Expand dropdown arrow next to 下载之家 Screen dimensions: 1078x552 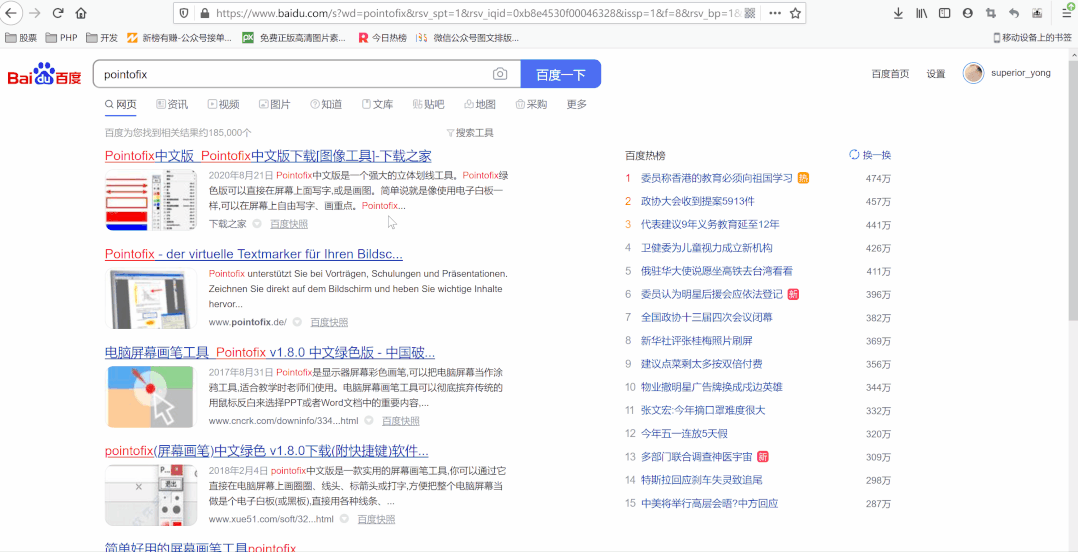click(257, 224)
